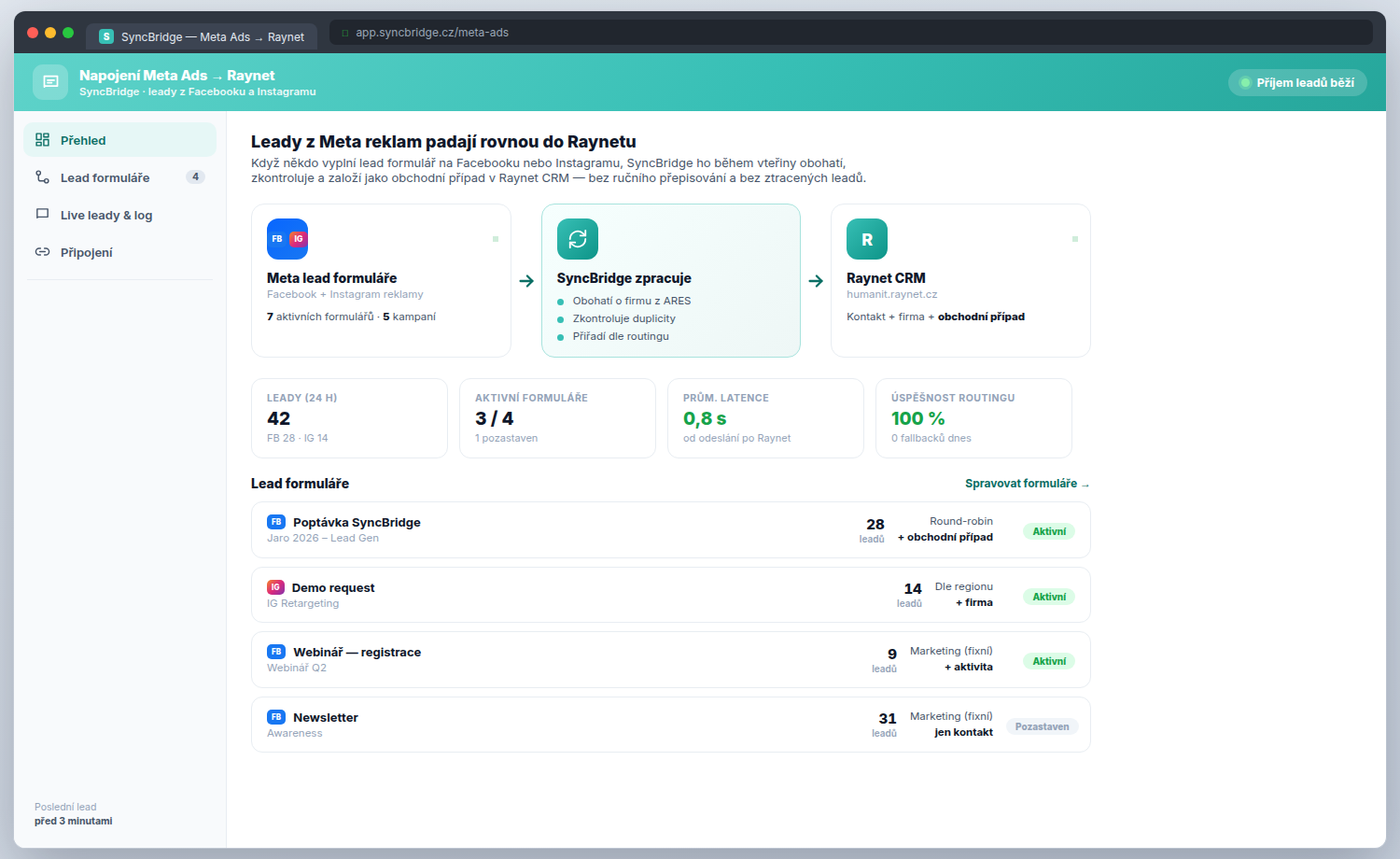Click Round-robin routing text

point(960,521)
